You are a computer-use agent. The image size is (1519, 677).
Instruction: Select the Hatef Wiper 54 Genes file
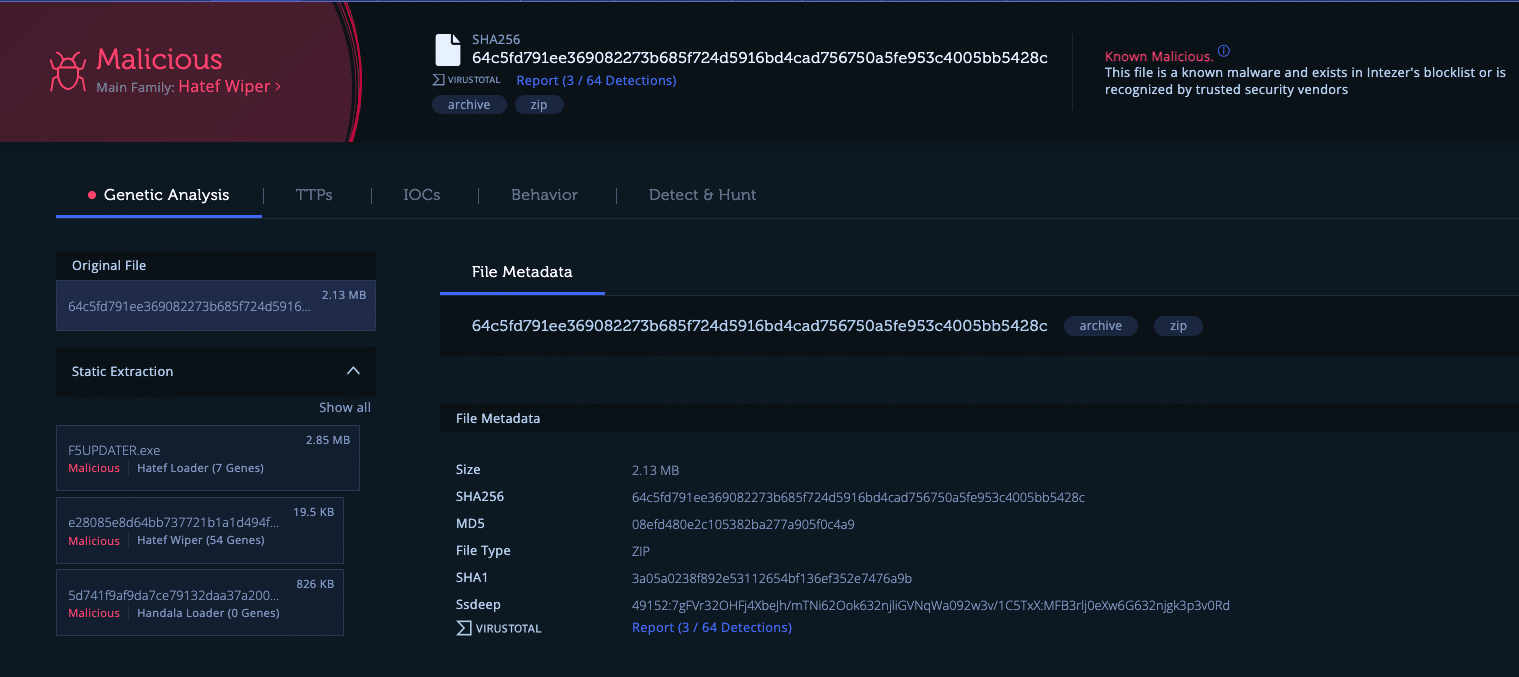(199, 530)
